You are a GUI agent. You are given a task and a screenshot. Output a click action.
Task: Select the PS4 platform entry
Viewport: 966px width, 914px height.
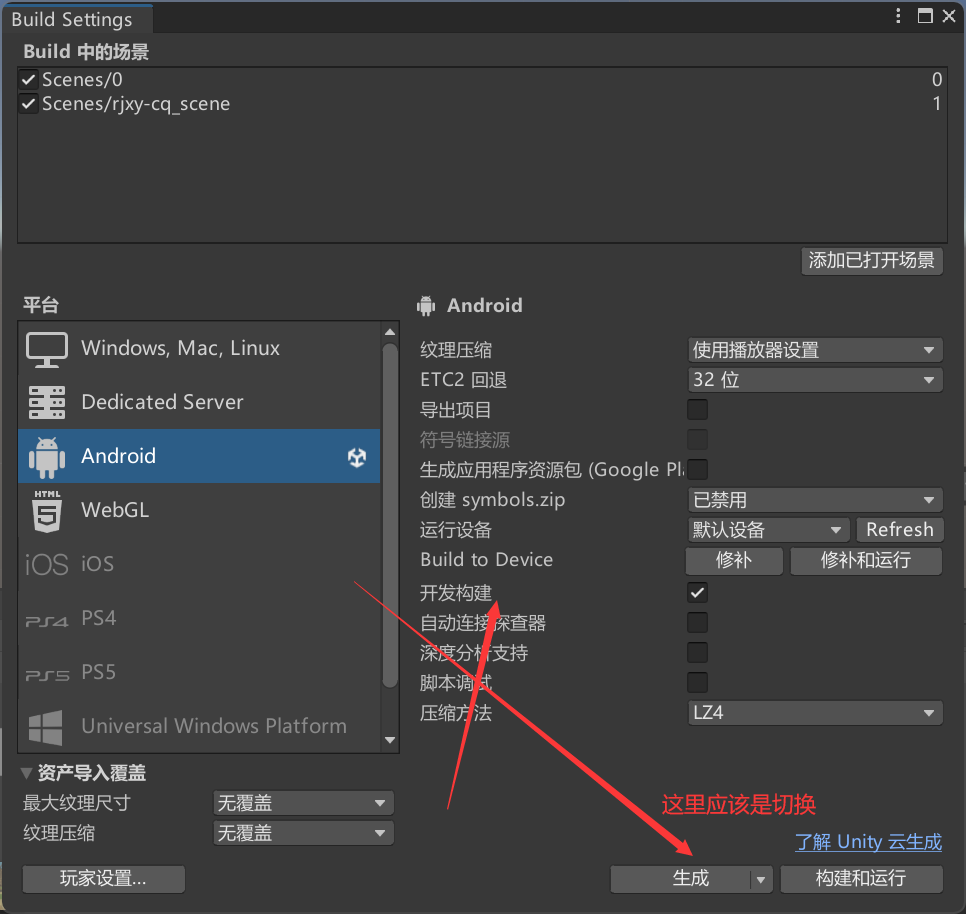click(x=199, y=618)
